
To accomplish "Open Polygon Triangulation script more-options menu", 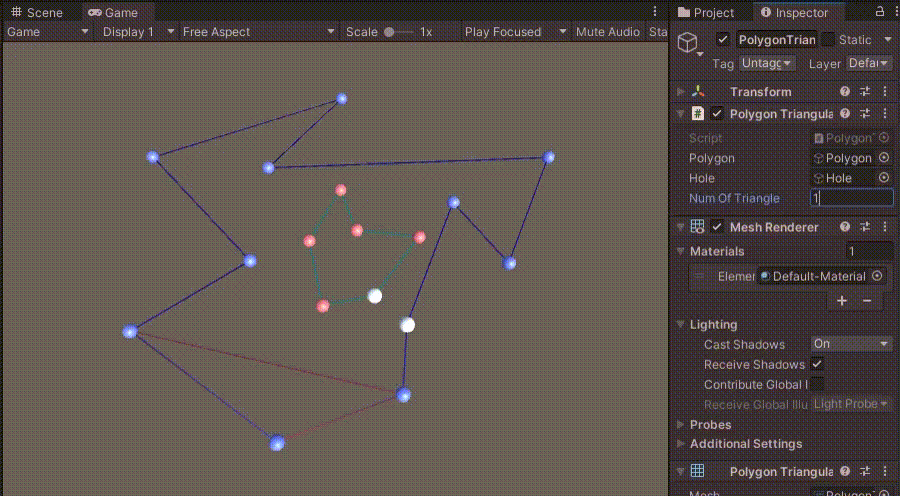I will click(x=885, y=114).
